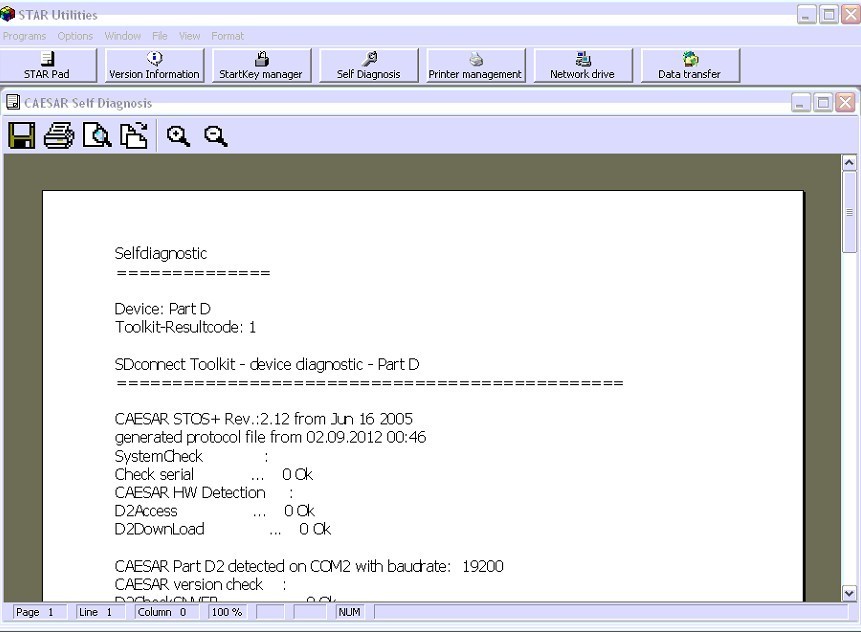Image resolution: width=861 pixels, height=632 pixels.
Task: Zoom out of the document
Action: (216, 136)
